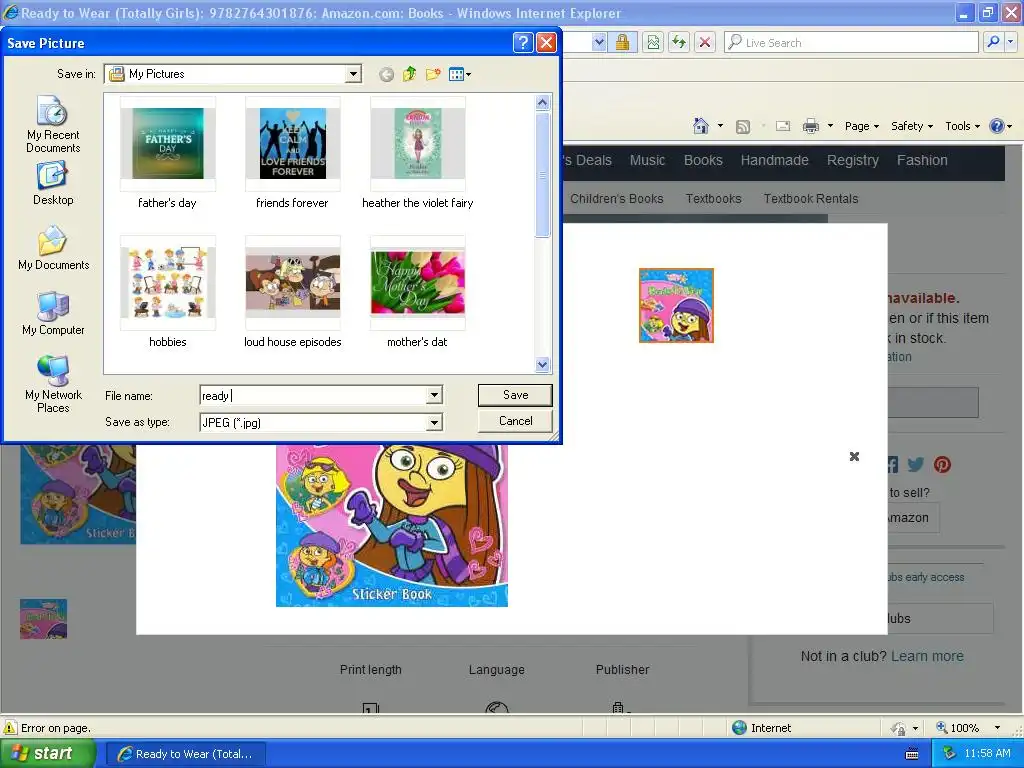
Task: Click the browser security lock icon
Action: (622, 42)
